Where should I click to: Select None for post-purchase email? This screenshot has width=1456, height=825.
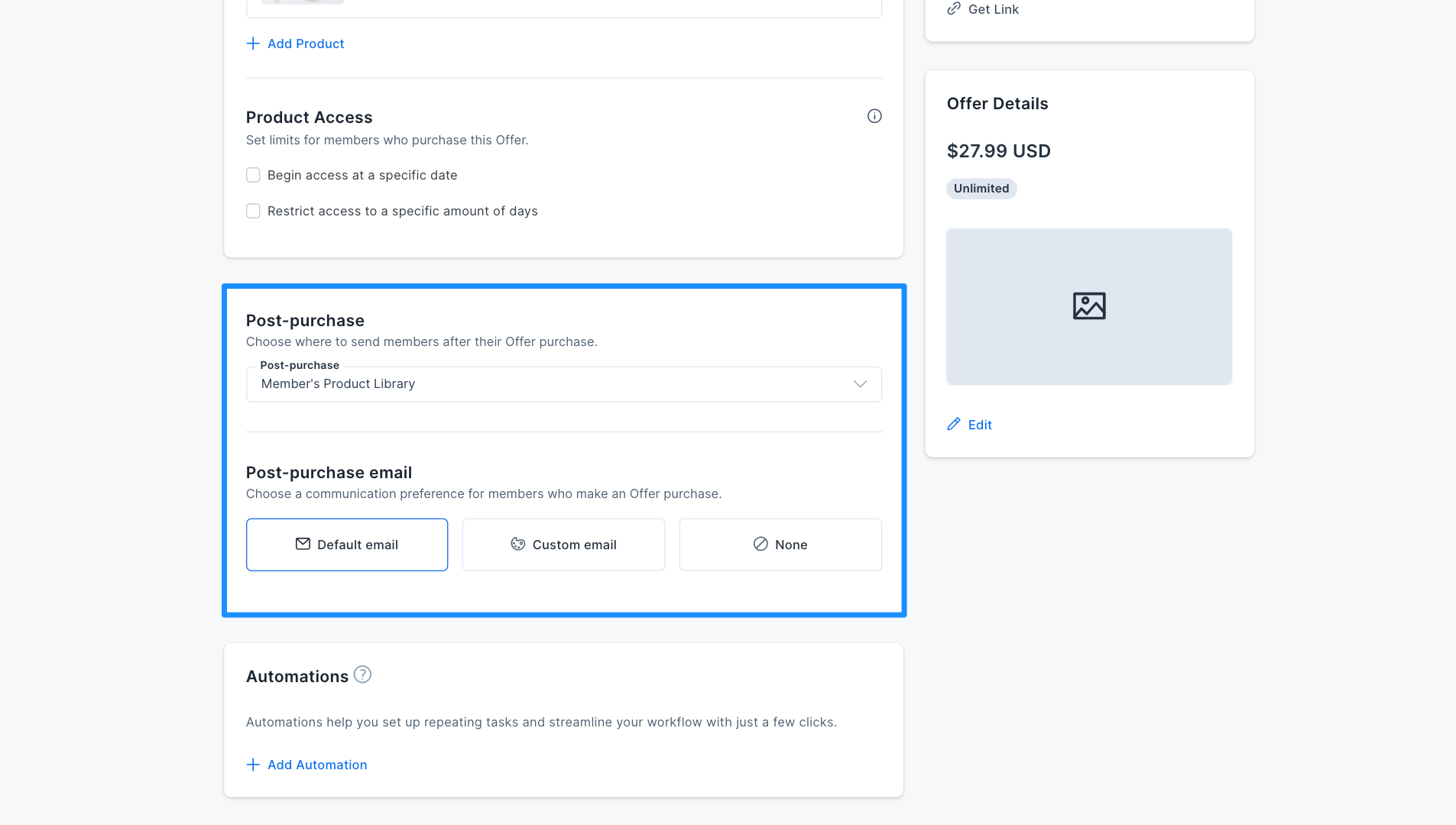(780, 545)
